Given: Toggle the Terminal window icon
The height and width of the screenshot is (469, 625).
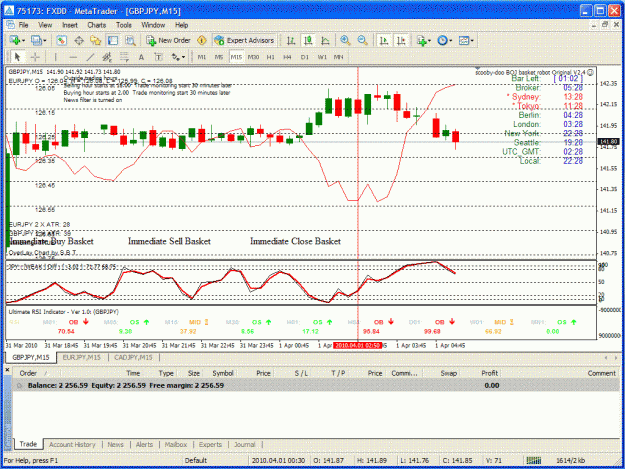Looking at the screenshot, I should pos(113,40).
